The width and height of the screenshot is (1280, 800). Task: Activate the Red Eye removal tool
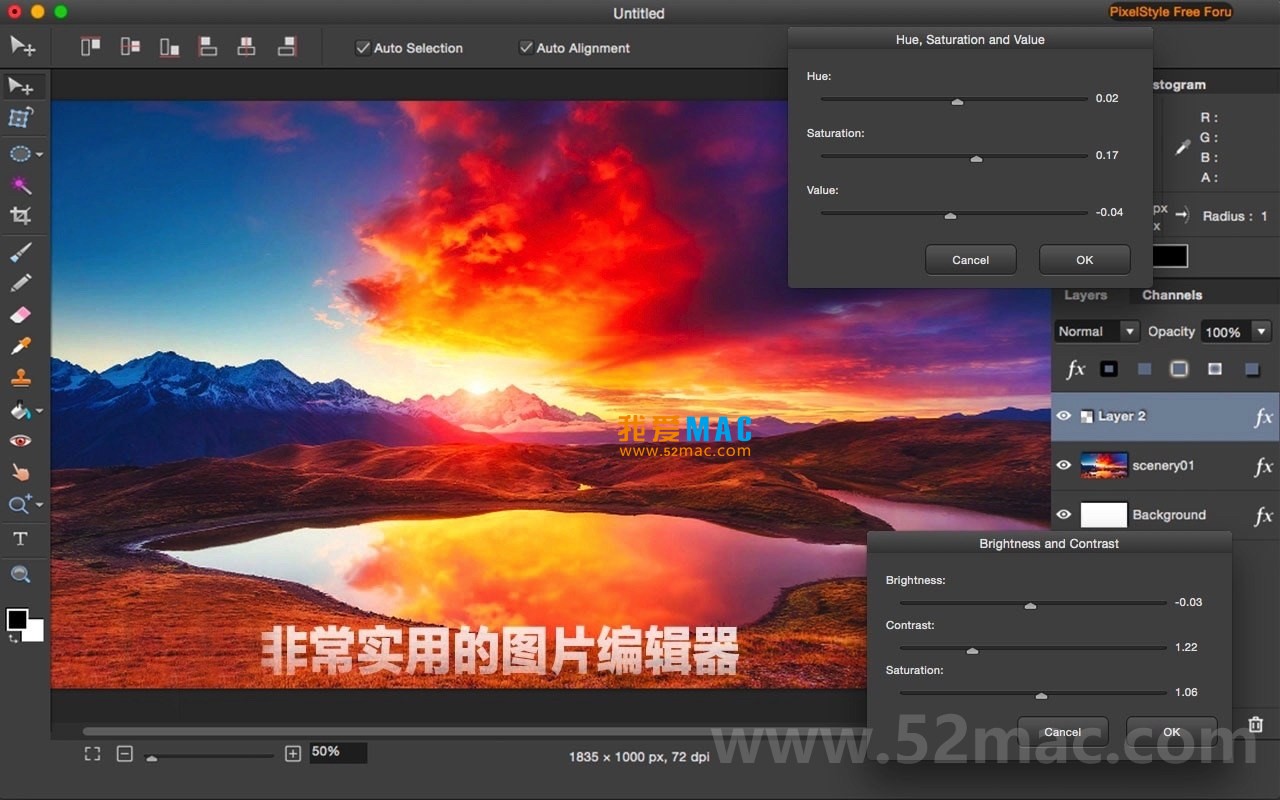pos(22,440)
